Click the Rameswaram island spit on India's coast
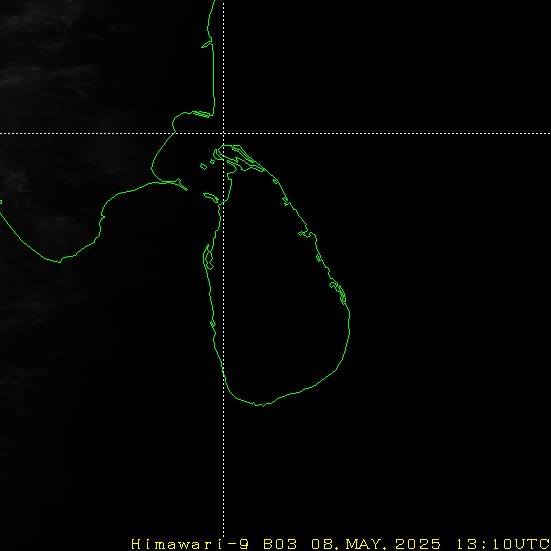551x551 pixels. pyautogui.click(x=181, y=185)
